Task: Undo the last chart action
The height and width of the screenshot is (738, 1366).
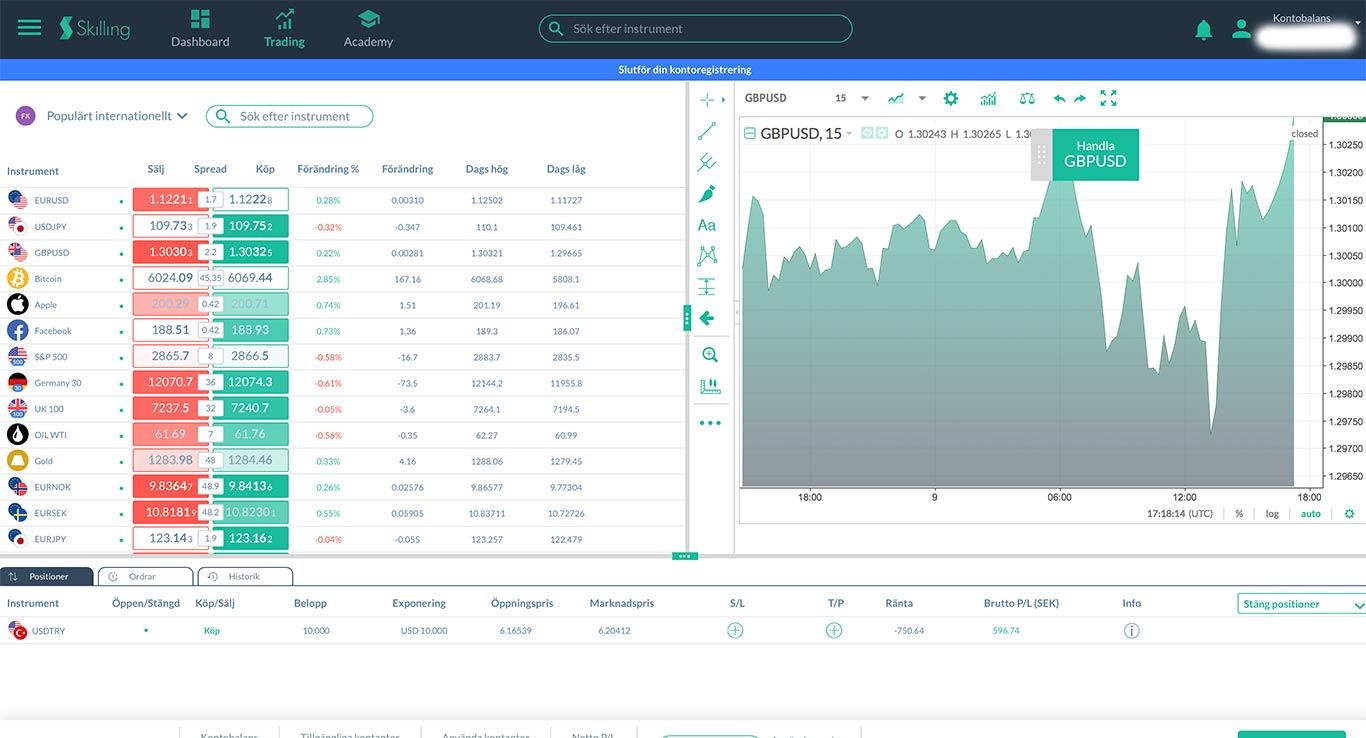Action: pos(1059,98)
